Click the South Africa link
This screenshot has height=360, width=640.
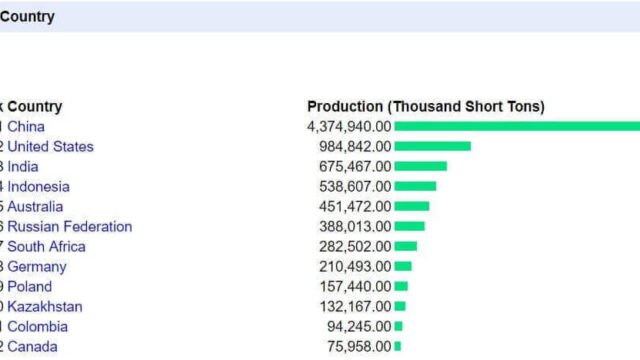(47, 247)
